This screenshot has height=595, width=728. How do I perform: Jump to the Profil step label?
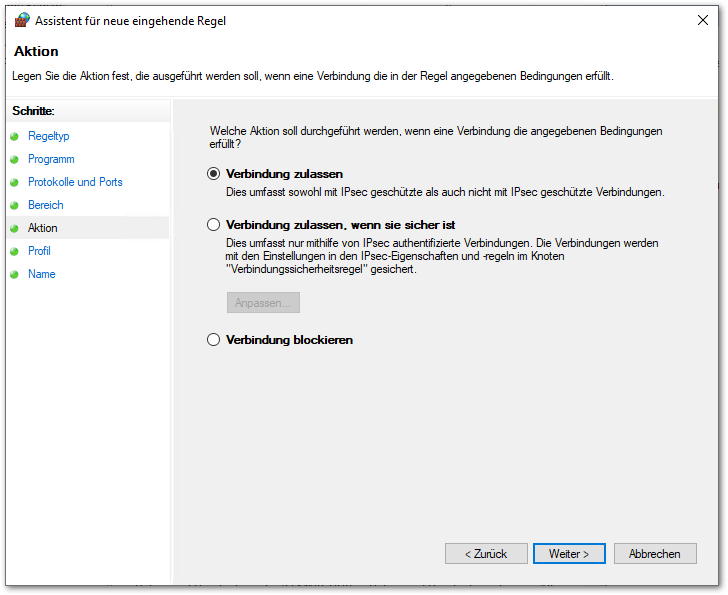[x=39, y=251]
